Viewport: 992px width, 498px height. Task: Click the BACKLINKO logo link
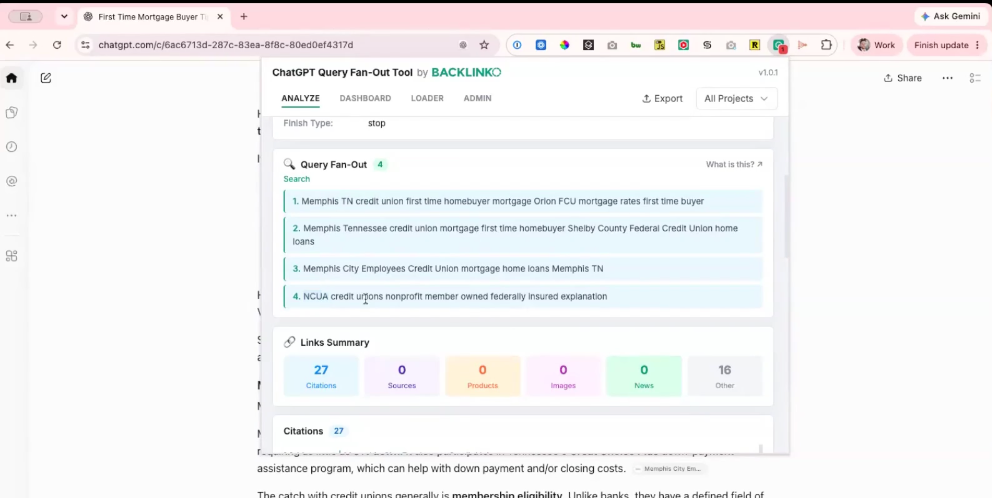(466, 72)
